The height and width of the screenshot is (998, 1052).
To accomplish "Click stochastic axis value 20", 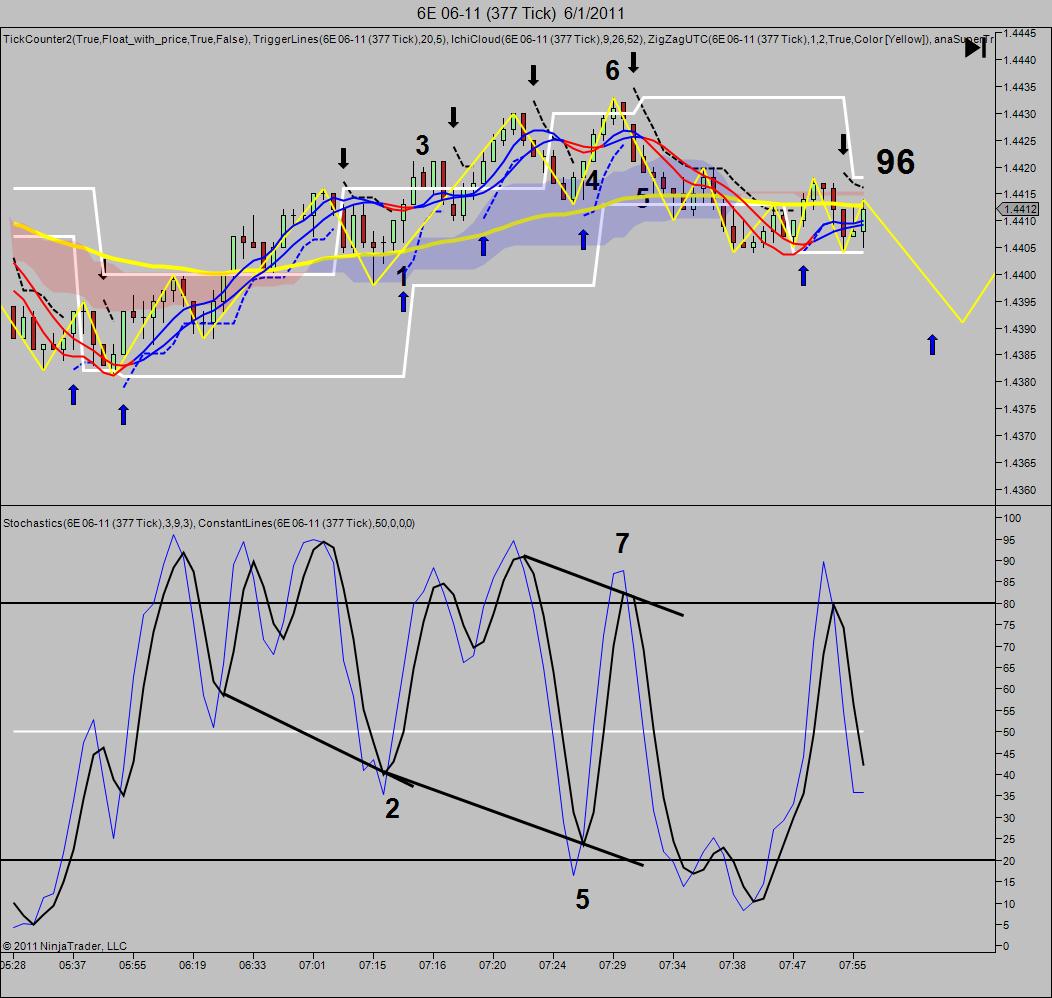I will pos(1009,861).
